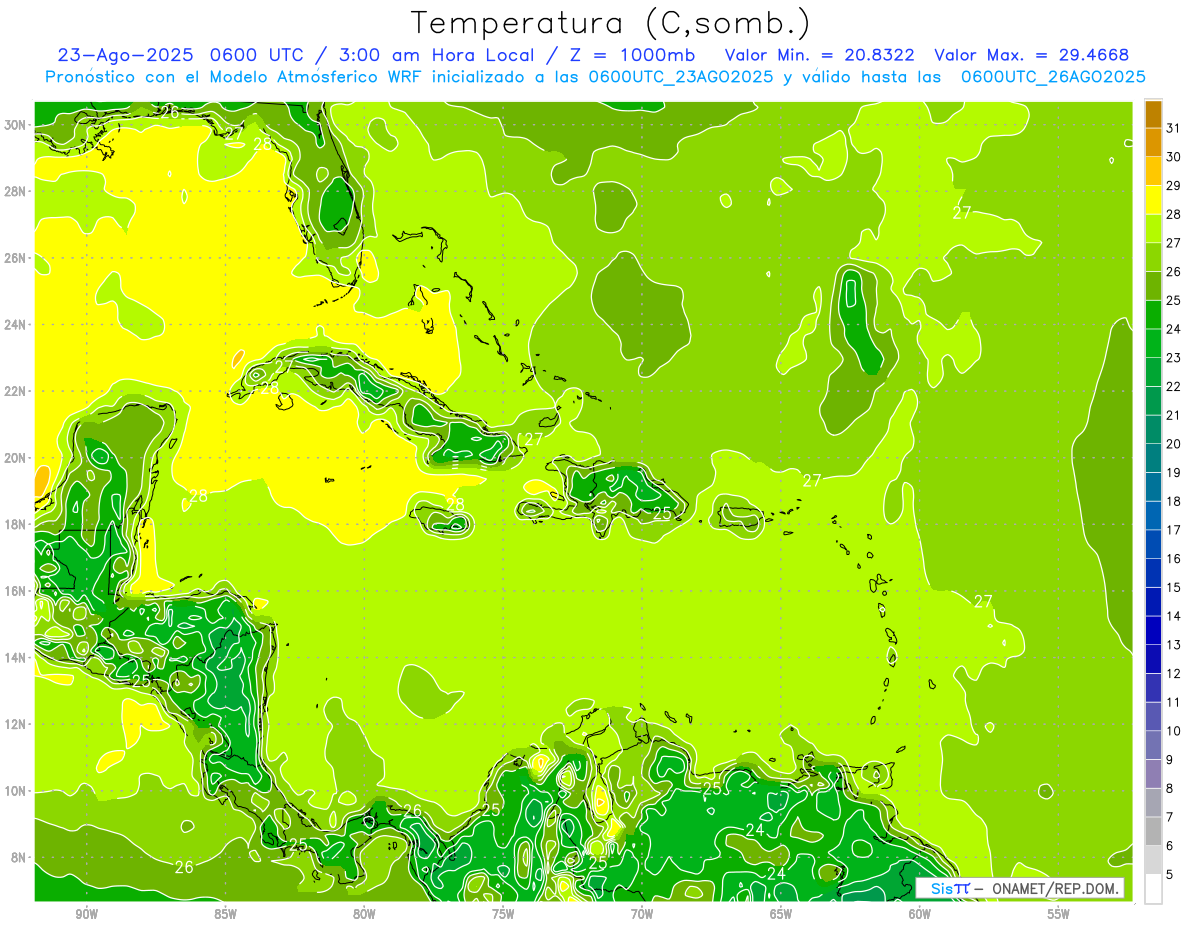The width and height of the screenshot is (1200, 927).
Task: Select the "0600UTC_23AGO2025" initialization time text
Action: point(681,77)
